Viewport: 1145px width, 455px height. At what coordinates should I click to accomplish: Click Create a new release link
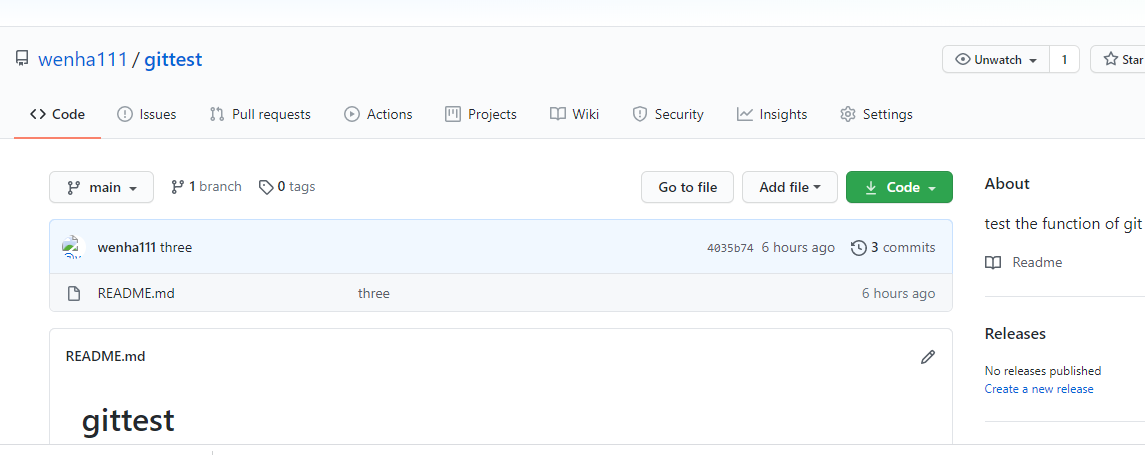(x=1039, y=389)
